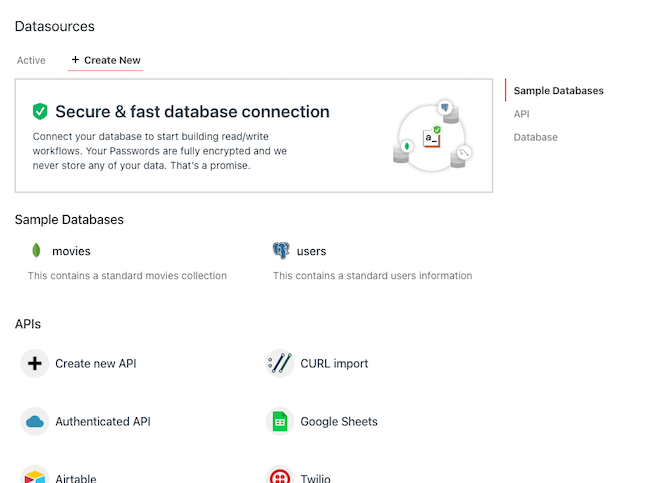Jump to API section in side navigation
This screenshot has height=483, width=650.
521,114
